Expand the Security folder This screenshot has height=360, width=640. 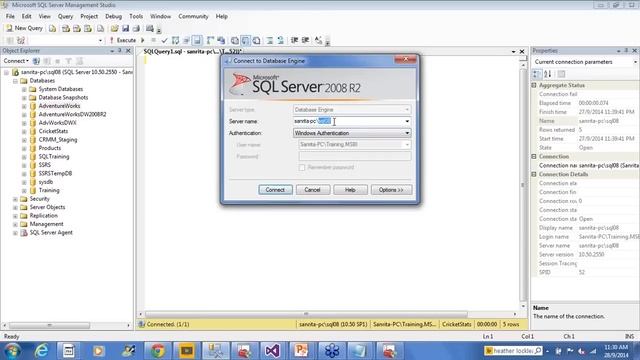(15, 199)
